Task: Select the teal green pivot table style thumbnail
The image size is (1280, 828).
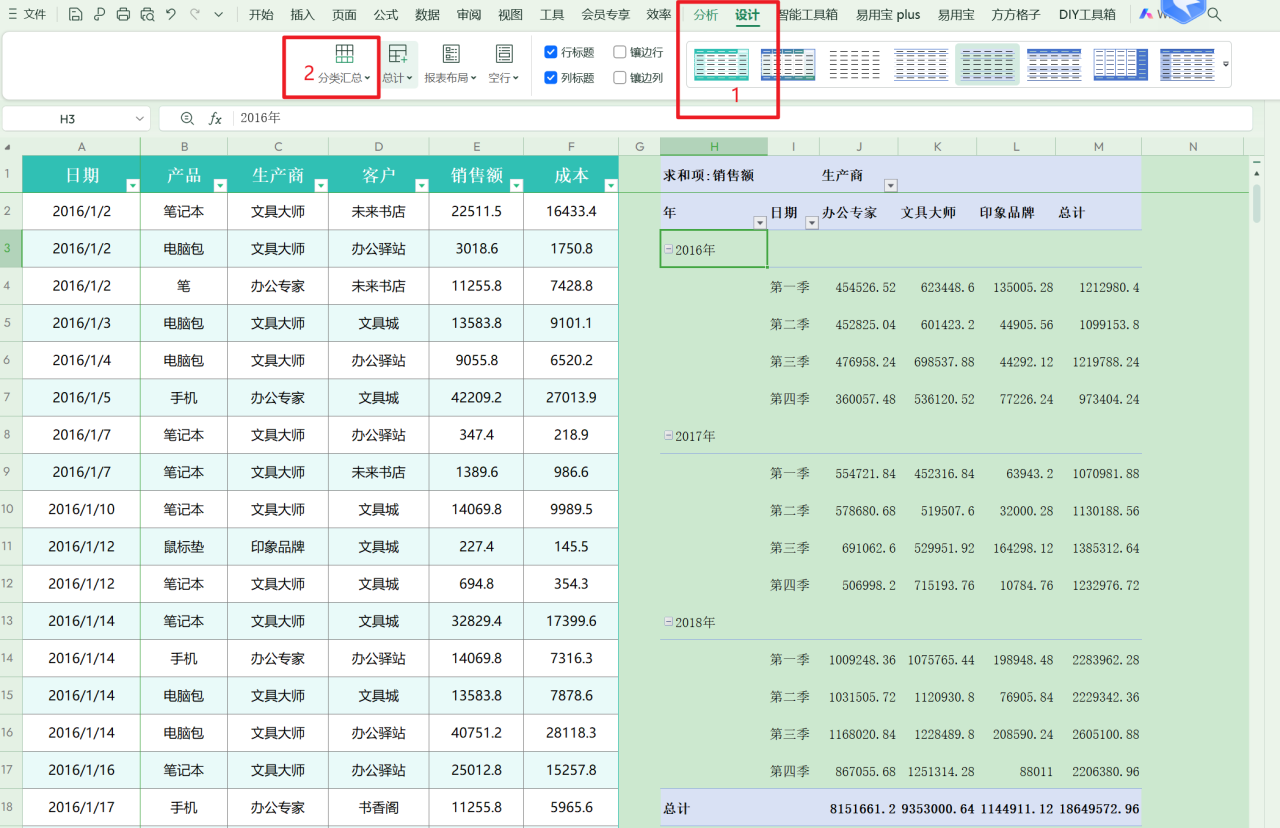Action: pyautogui.click(x=722, y=64)
